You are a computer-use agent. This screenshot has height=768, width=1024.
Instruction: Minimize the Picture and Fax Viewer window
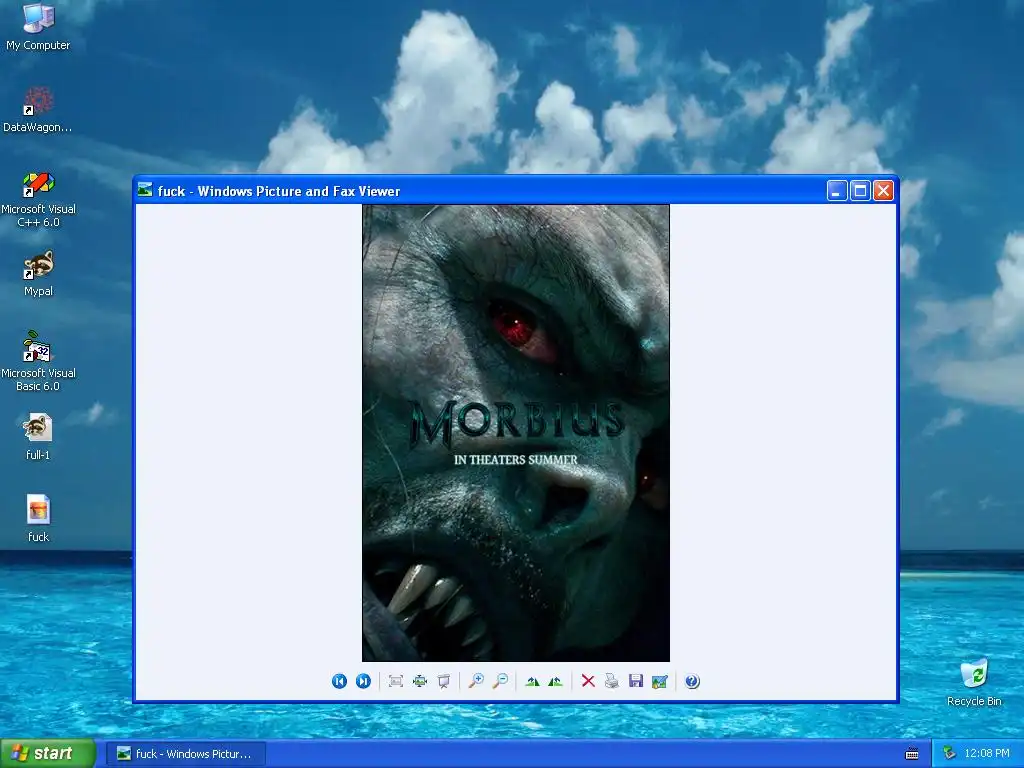tap(837, 191)
